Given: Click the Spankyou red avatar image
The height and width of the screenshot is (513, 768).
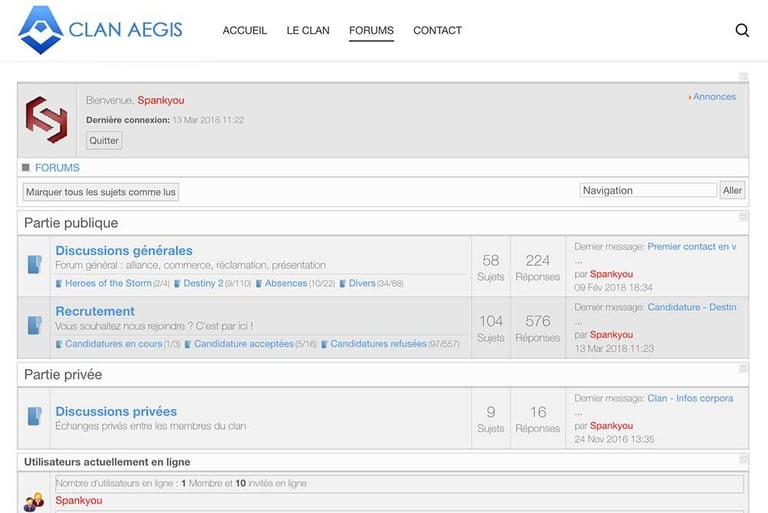Looking at the screenshot, I should click(47, 120).
